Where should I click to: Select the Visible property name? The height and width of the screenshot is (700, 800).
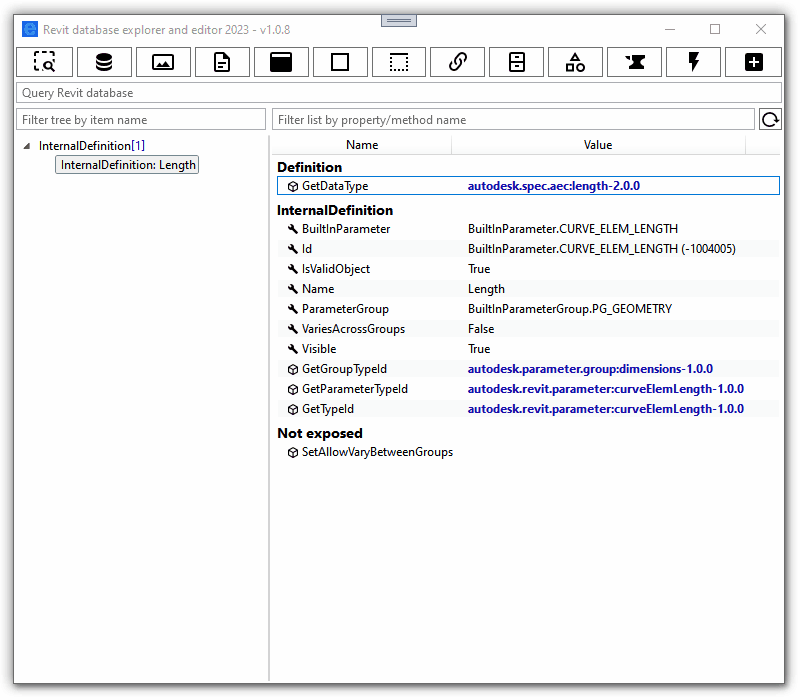319,349
